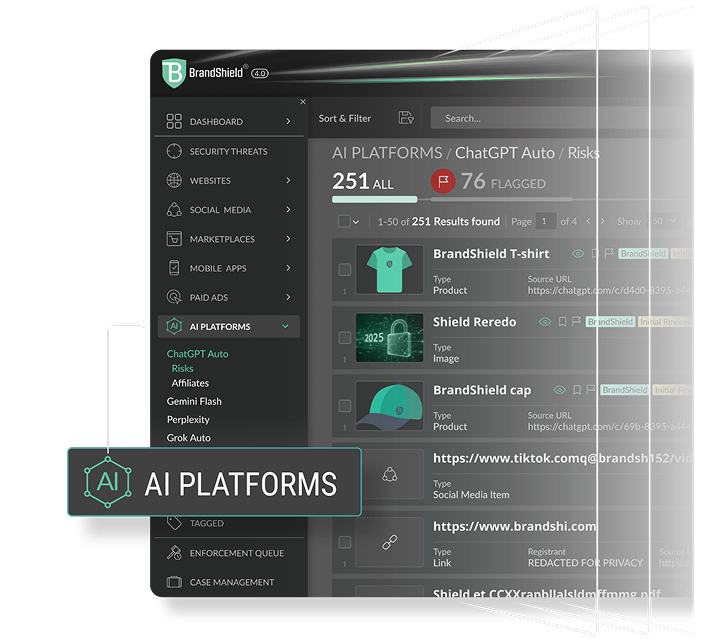Flag the BrandShield T-shirt result
Screen dimensions: 717x642
609,253
